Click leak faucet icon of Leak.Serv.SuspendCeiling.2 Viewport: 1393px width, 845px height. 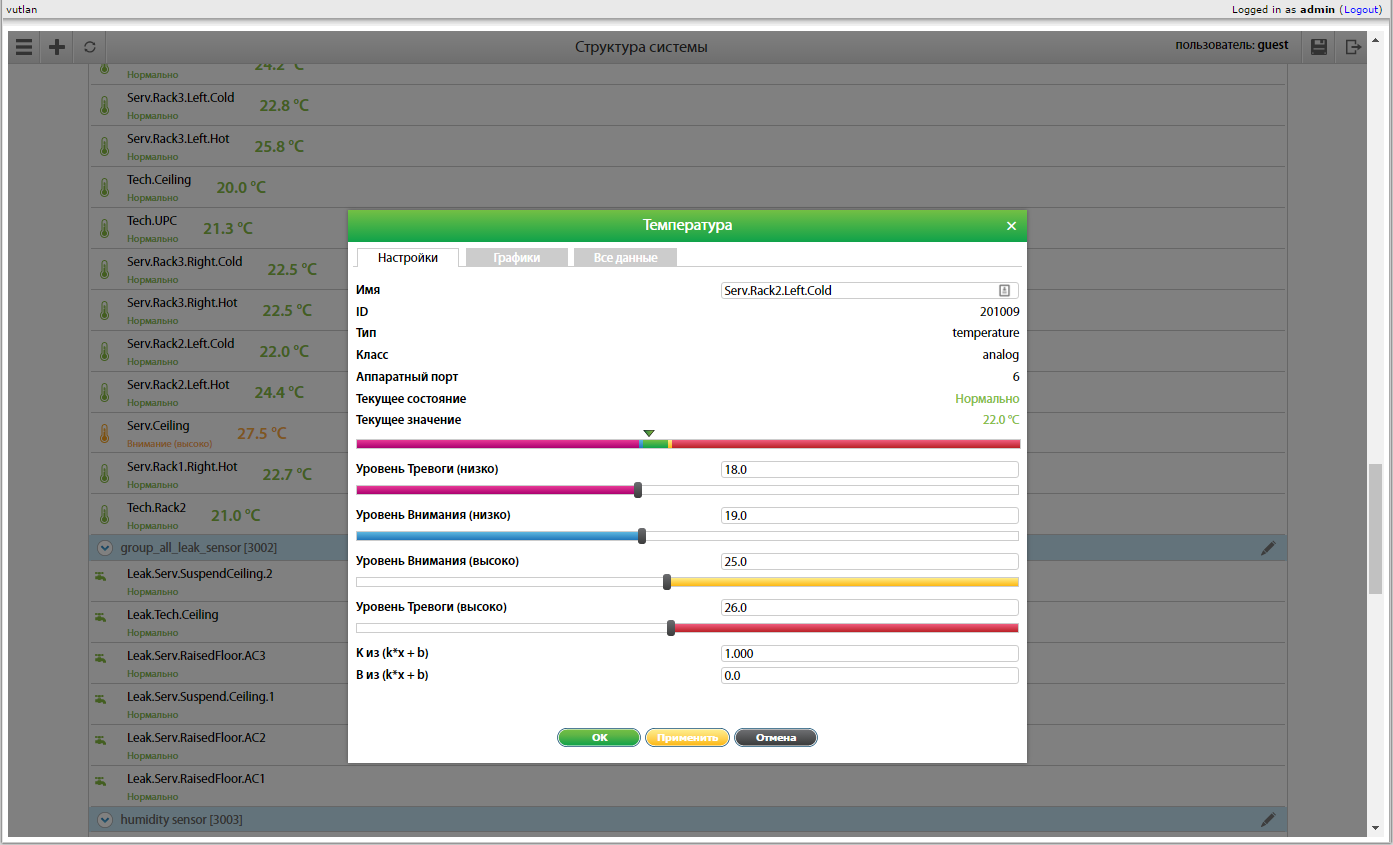pyautogui.click(x=100, y=576)
